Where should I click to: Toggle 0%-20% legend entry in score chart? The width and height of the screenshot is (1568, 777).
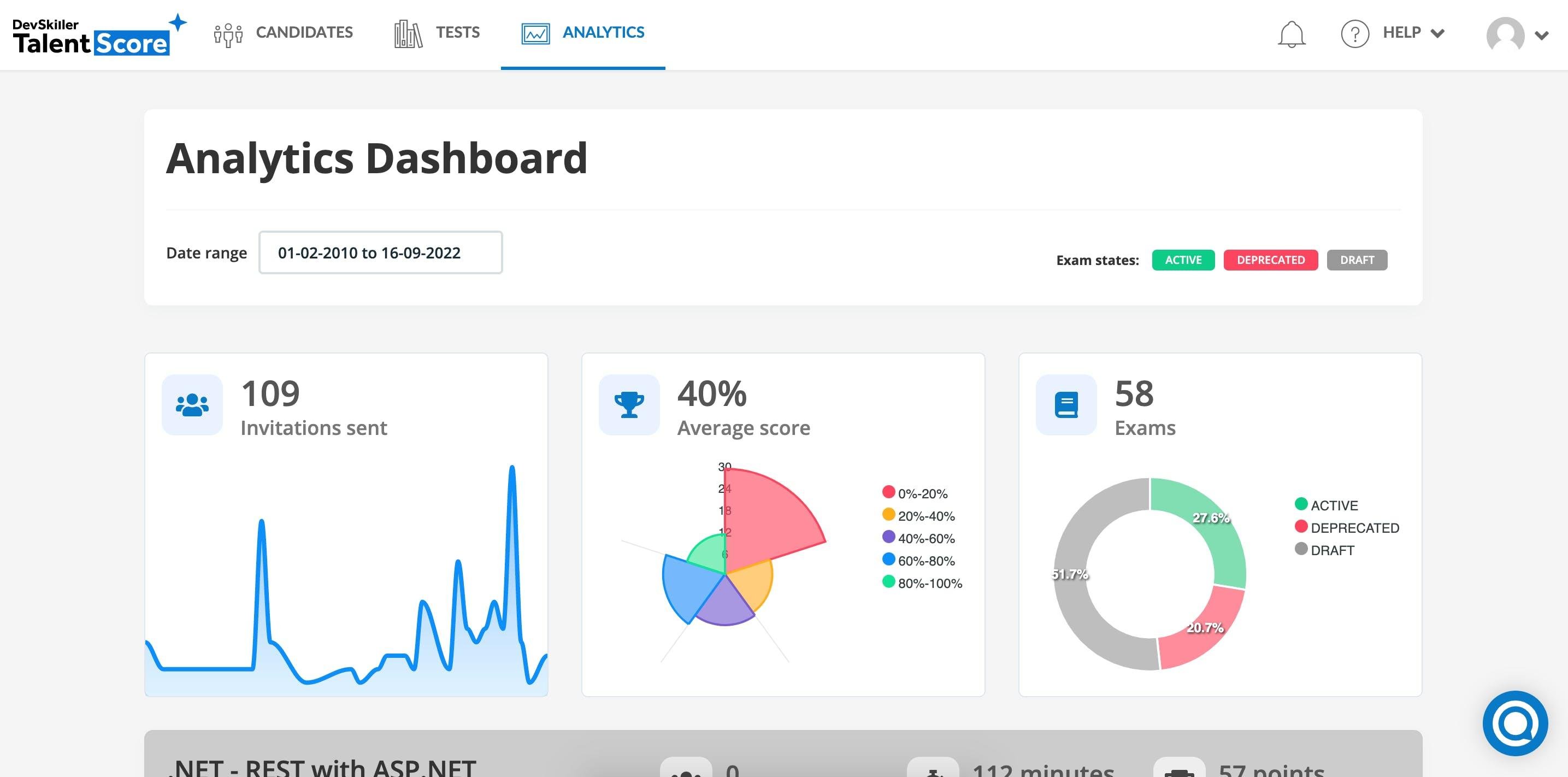coord(915,493)
